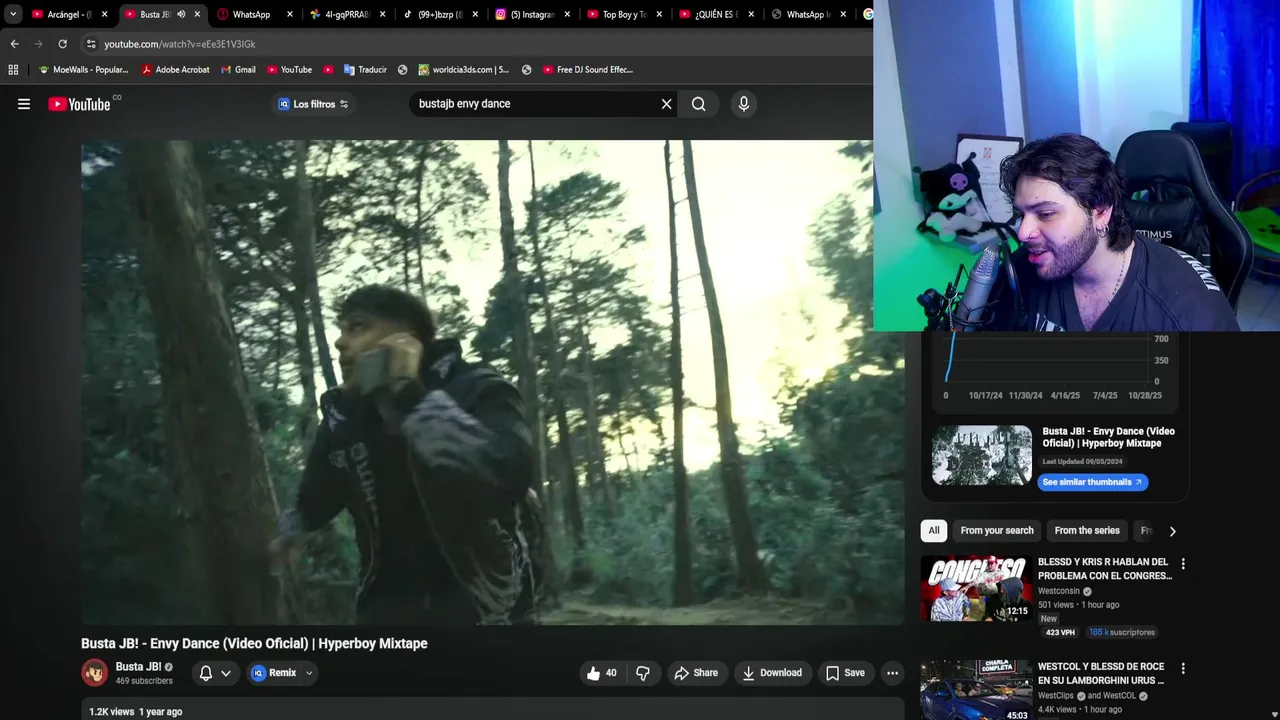This screenshot has height=720, width=1280.
Task: Click the magnifier search button
Action: click(699, 104)
